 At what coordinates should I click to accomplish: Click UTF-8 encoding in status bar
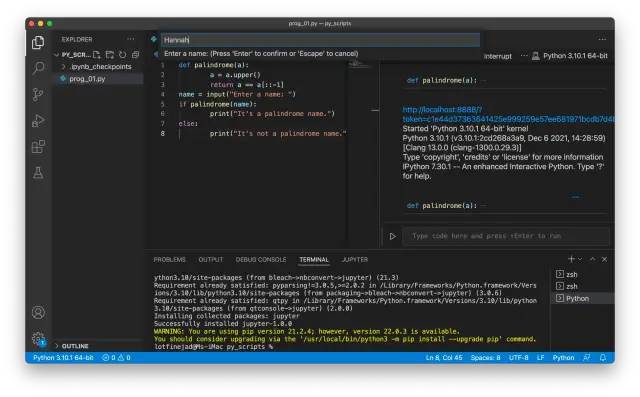click(x=518, y=358)
